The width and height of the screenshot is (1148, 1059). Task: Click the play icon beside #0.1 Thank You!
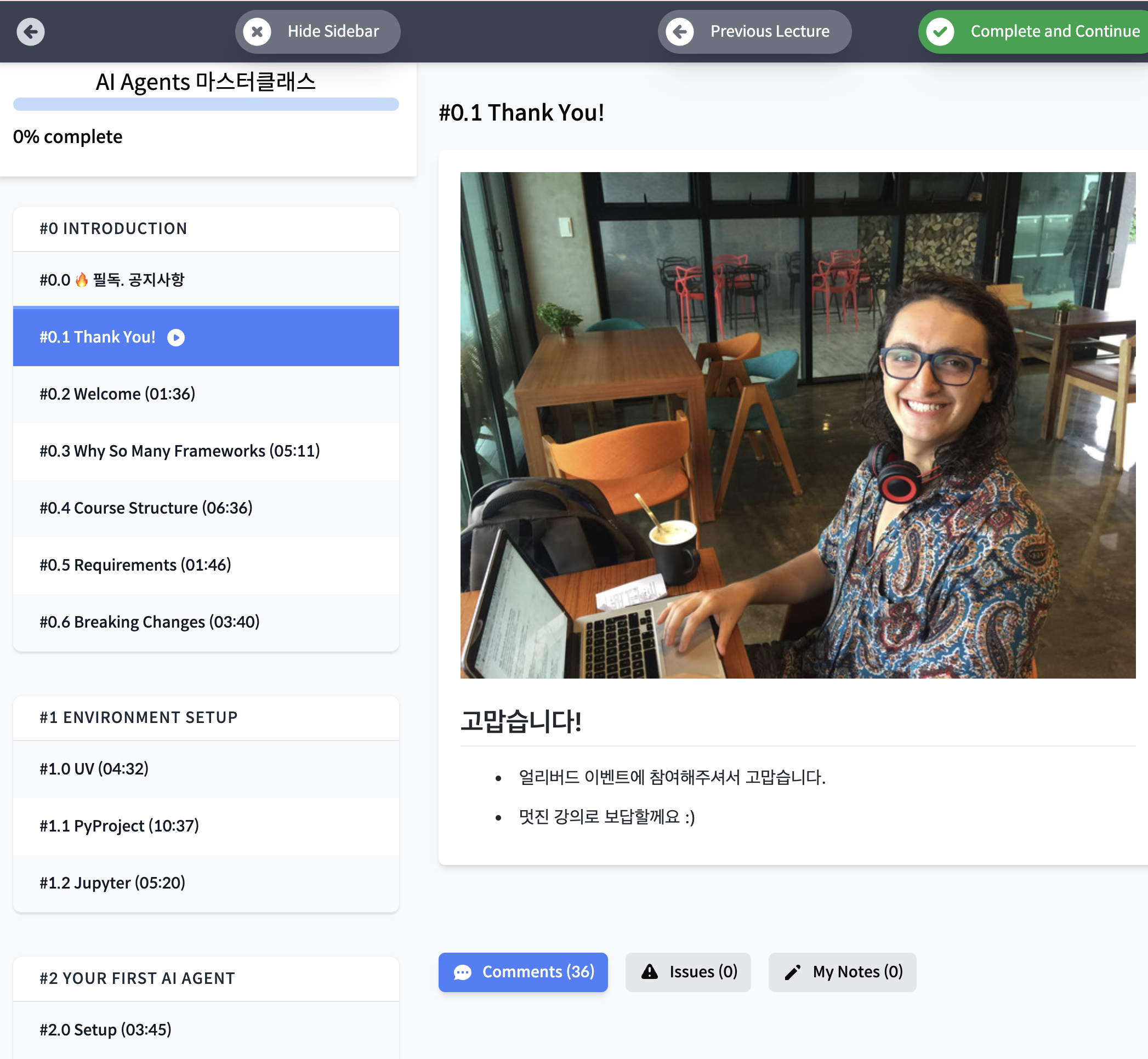point(176,338)
